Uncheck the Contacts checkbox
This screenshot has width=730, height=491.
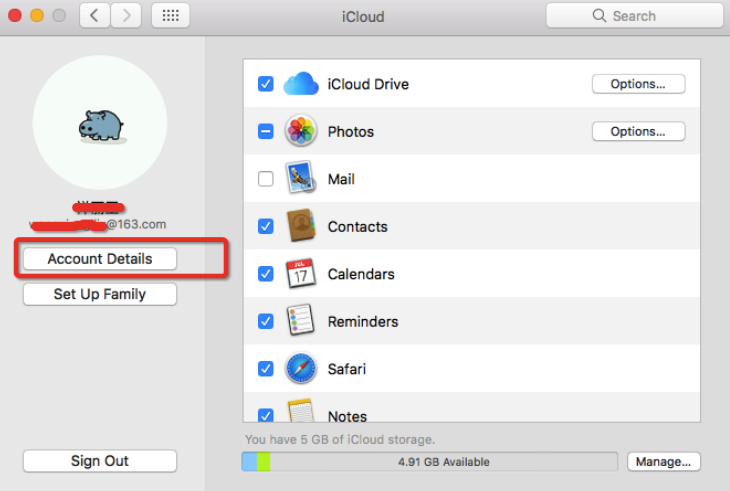pyautogui.click(x=265, y=226)
